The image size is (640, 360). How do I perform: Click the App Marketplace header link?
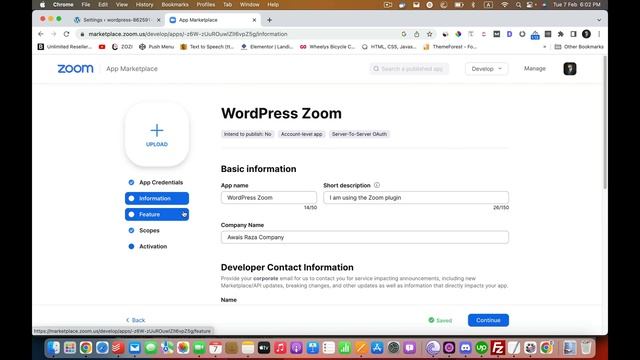[x=132, y=69]
